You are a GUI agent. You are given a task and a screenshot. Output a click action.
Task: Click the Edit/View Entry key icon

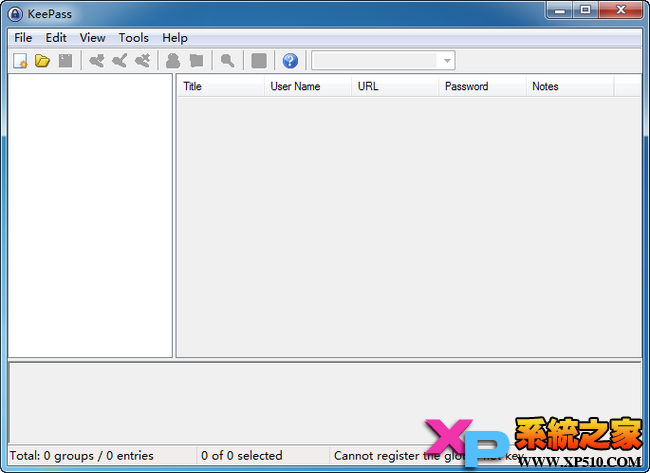119,61
